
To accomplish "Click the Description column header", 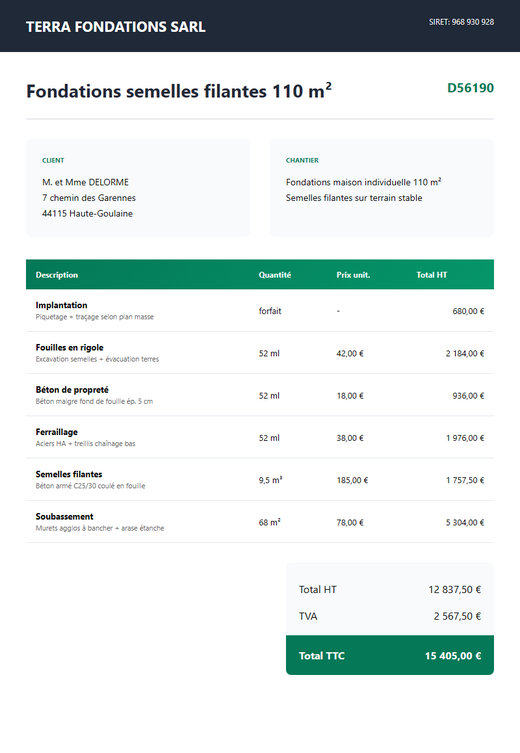I will click(57, 275).
